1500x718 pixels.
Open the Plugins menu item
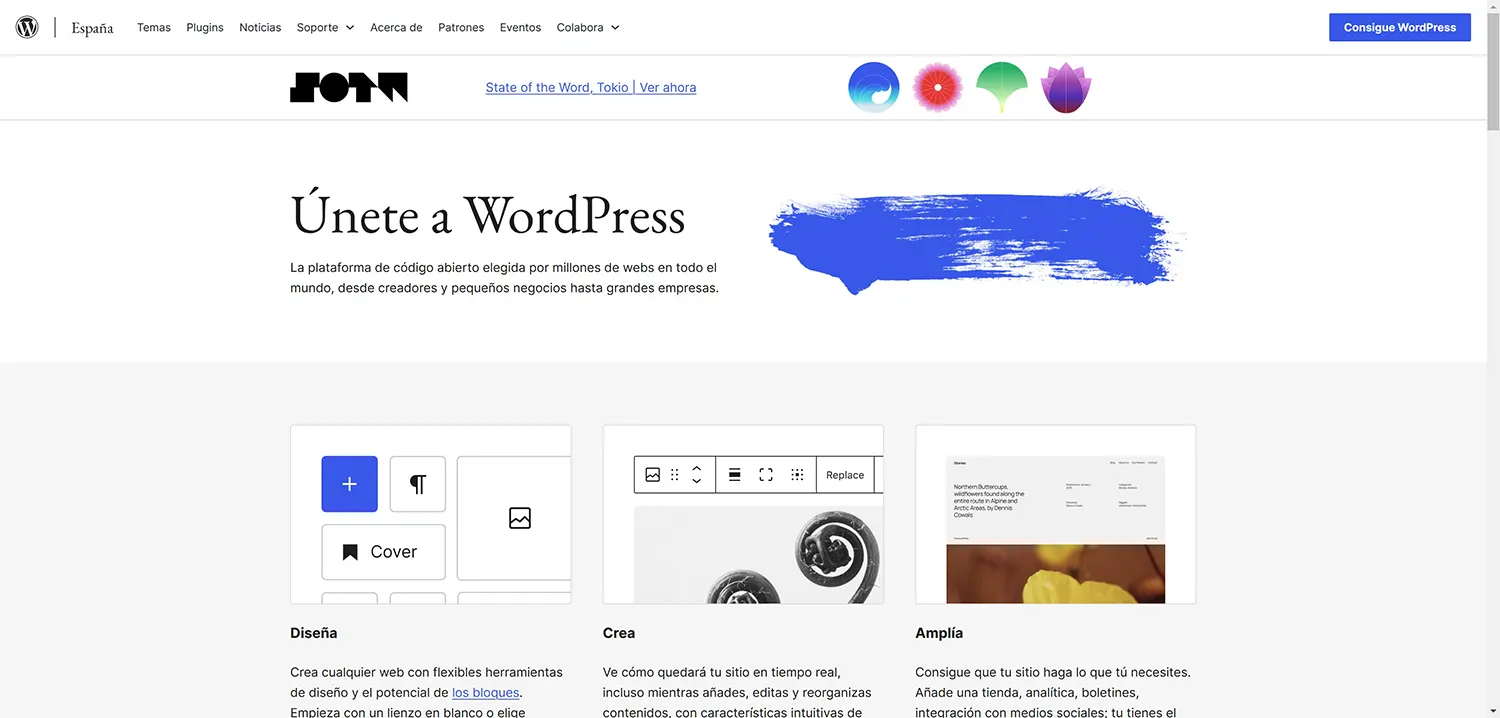pos(204,27)
